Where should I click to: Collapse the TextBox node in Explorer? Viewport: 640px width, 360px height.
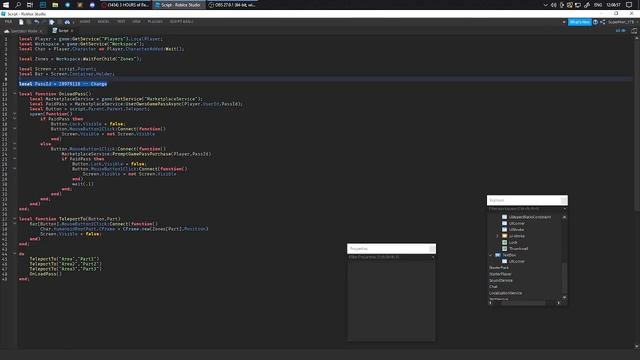pos(491,255)
